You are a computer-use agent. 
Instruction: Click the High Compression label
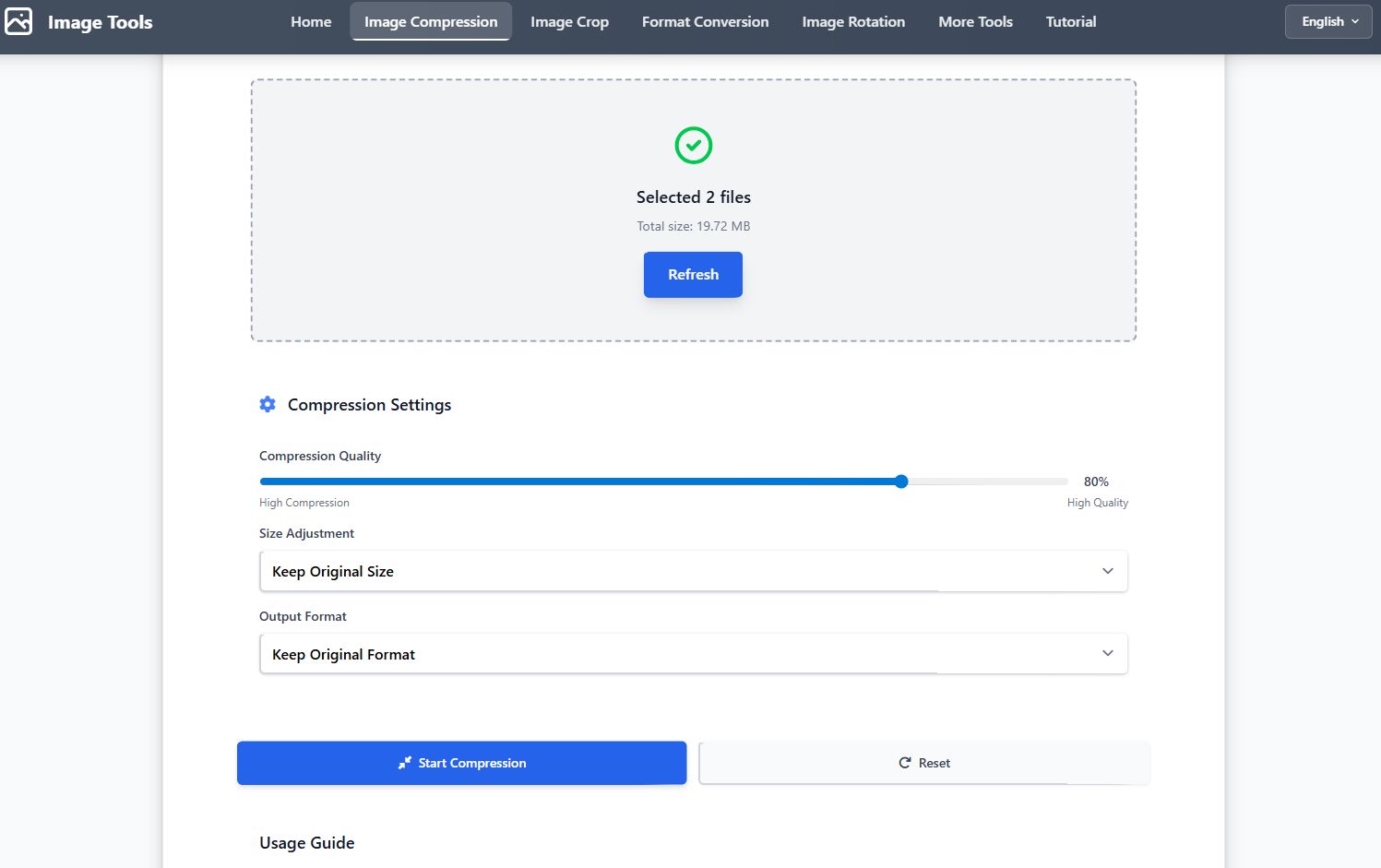point(304,503)
